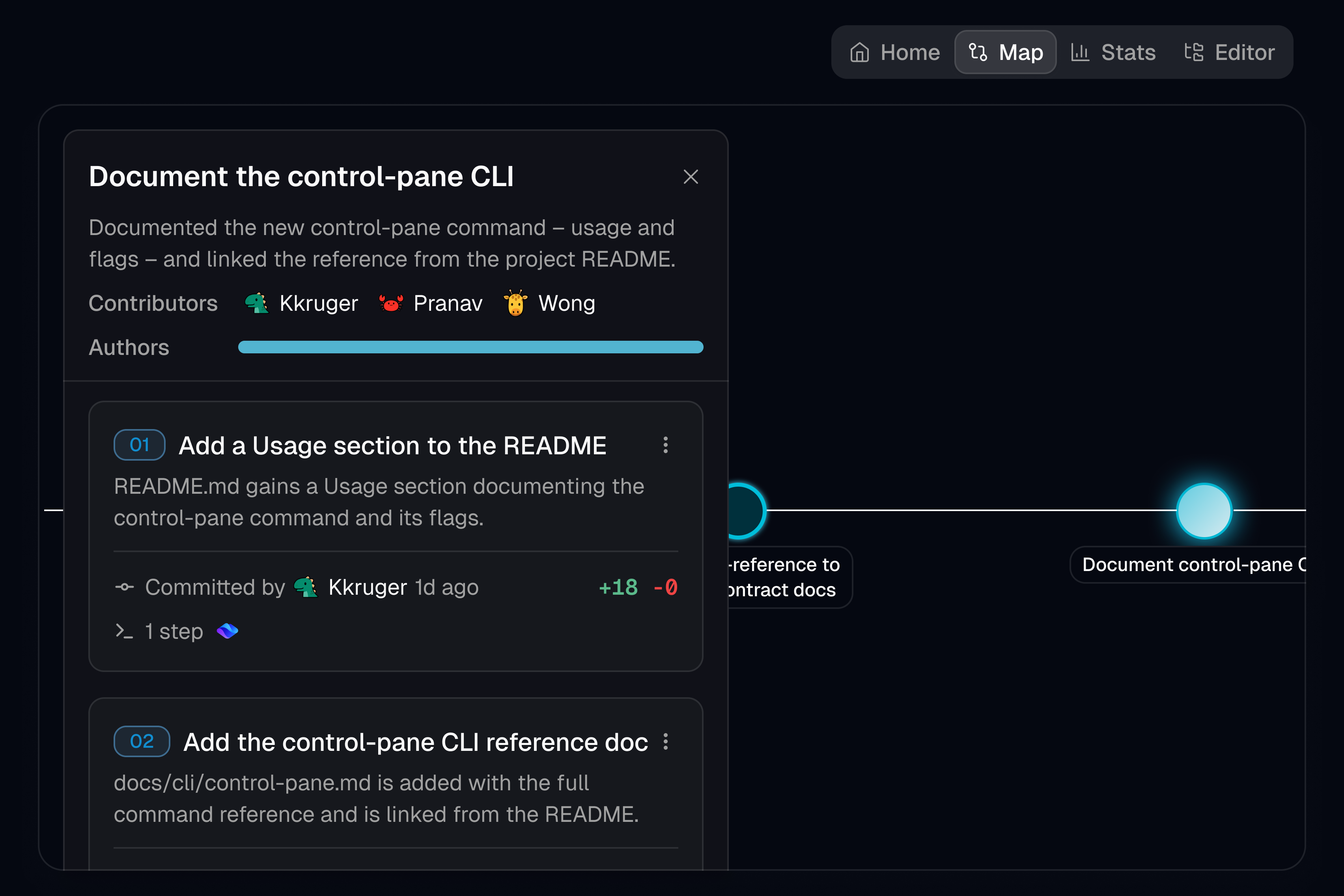Open the step 02 badge
This screenshot has width=1344, height=896.
(142, 741)
